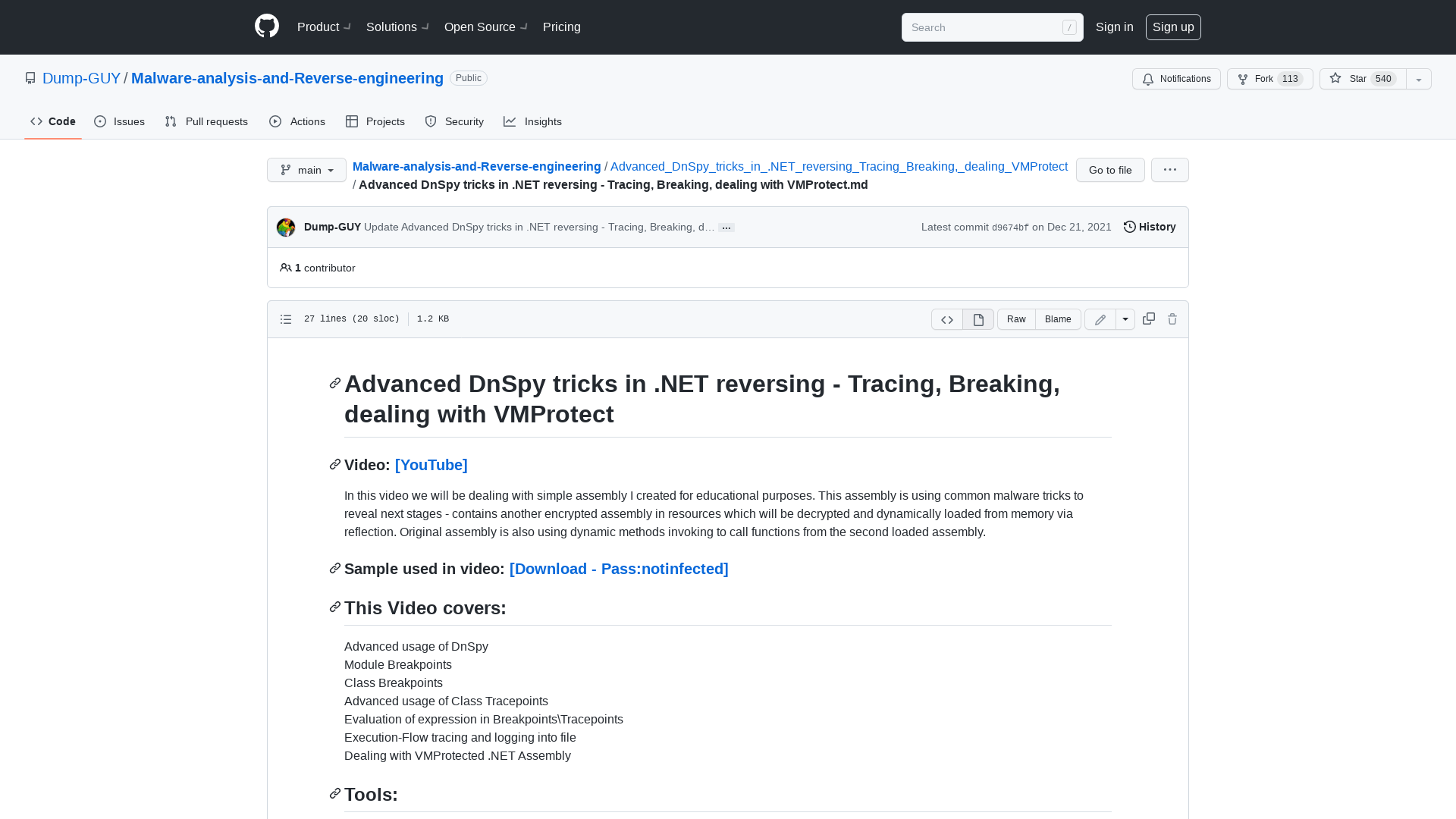1456x819 pixels.
Task: Open Dump-GUY commit author link
Action: [332, 227]
